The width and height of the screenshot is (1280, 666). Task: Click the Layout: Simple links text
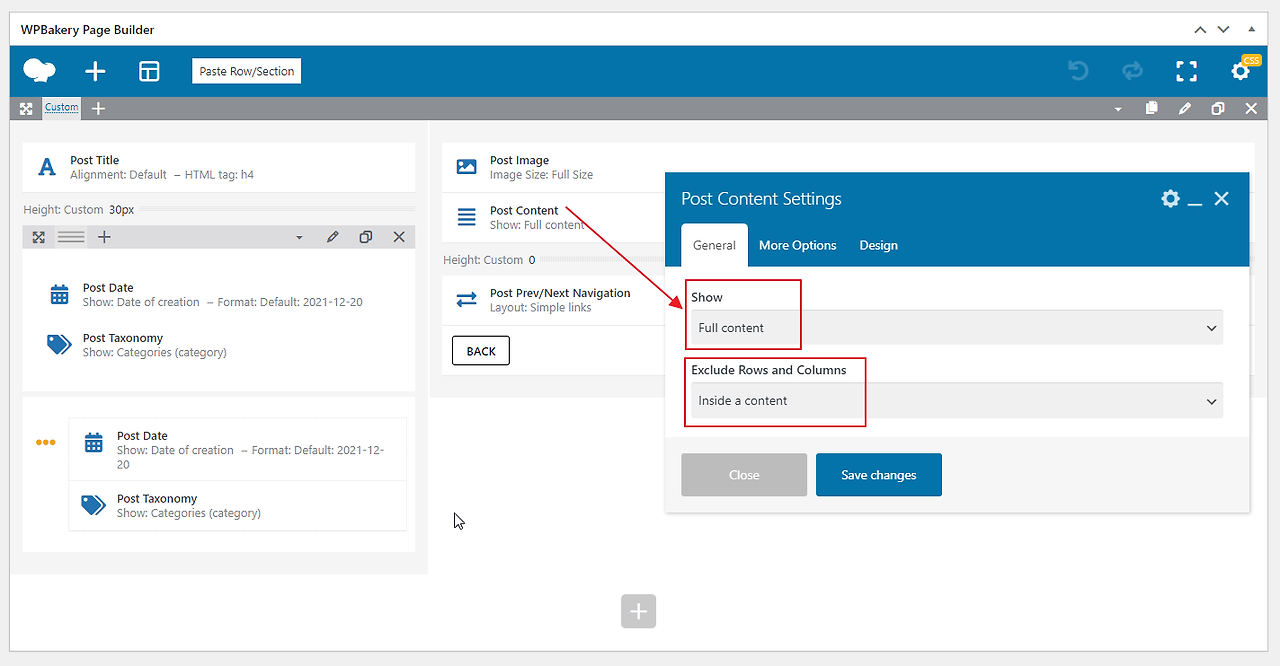540,308
